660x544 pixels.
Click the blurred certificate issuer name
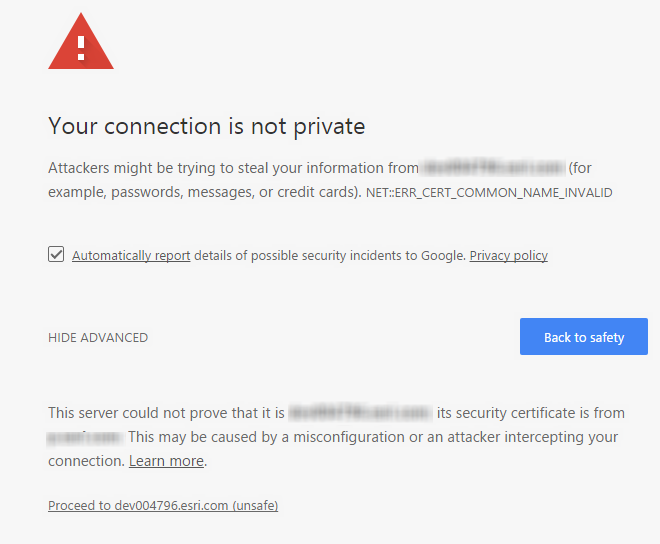(85, 437)
